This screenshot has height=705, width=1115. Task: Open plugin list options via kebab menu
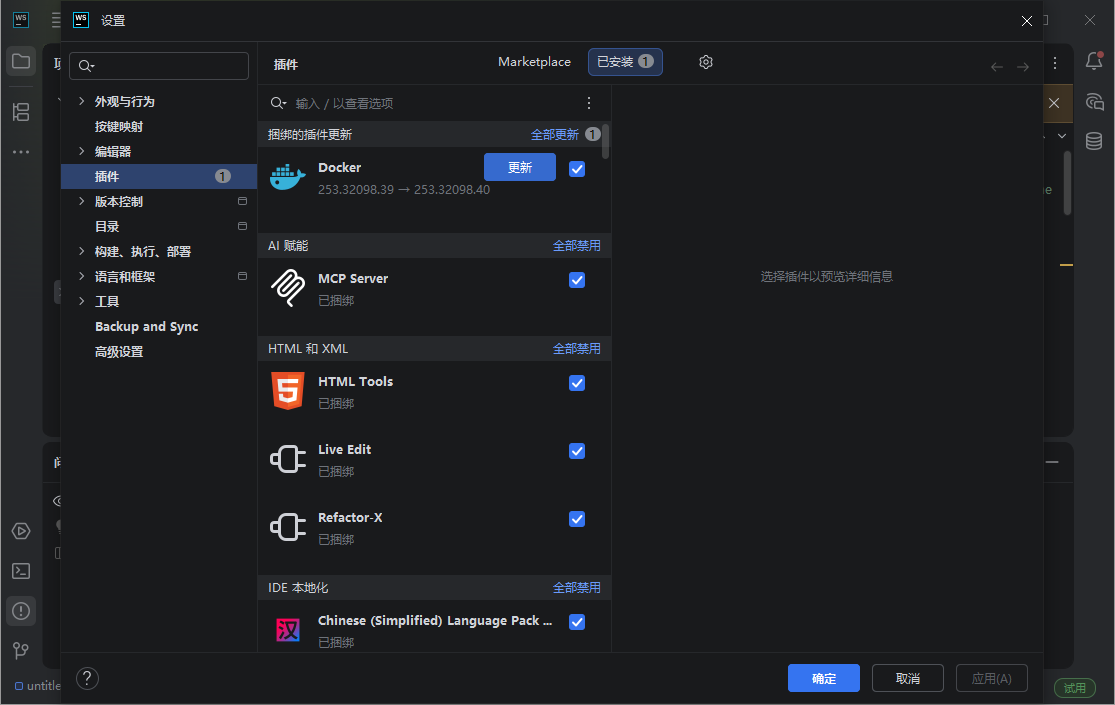(589, 103)
